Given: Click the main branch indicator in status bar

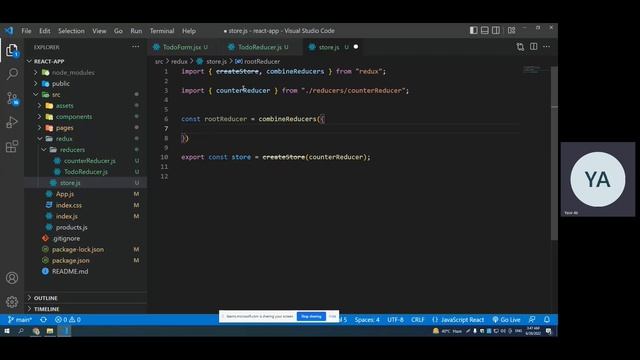Looking at the screenshot, I should pyautogui.click(x=20, y=320).
